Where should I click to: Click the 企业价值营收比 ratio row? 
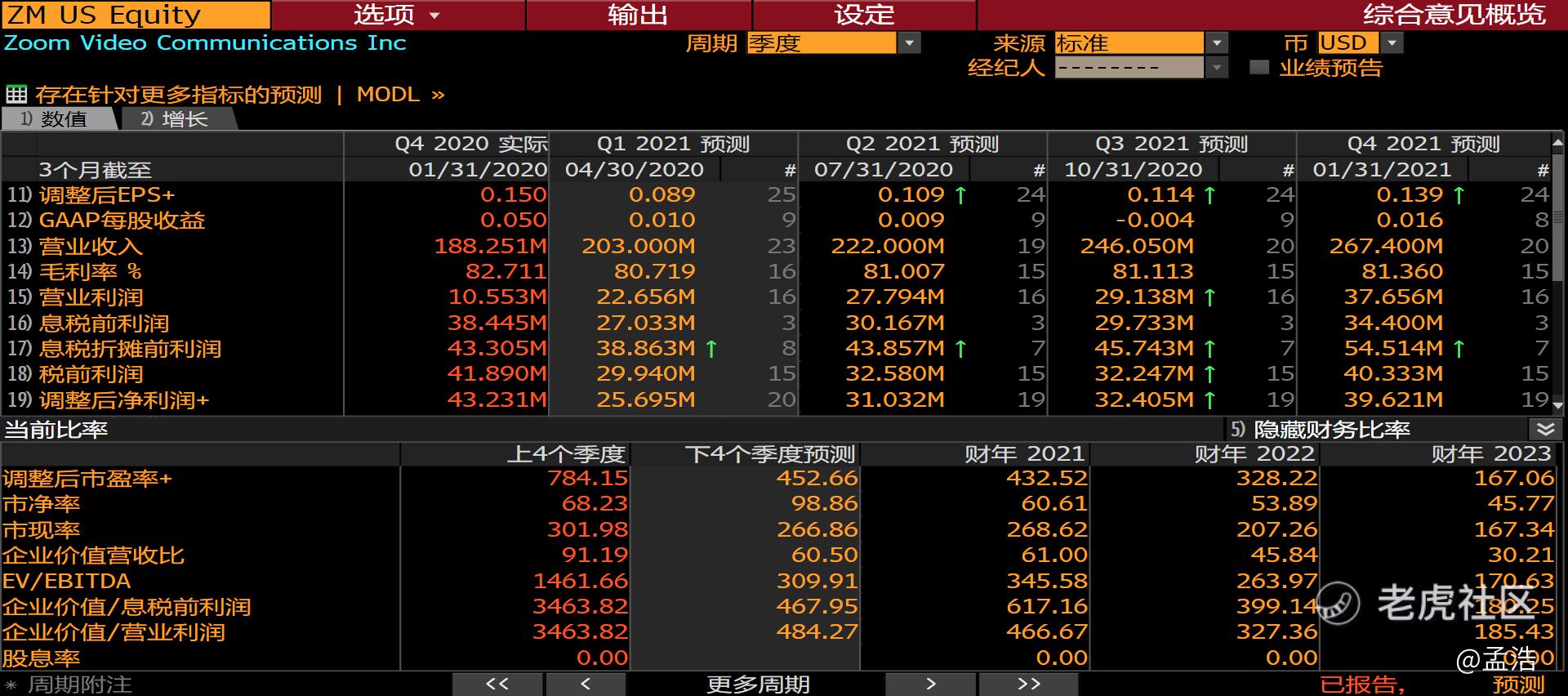(94, 556)
